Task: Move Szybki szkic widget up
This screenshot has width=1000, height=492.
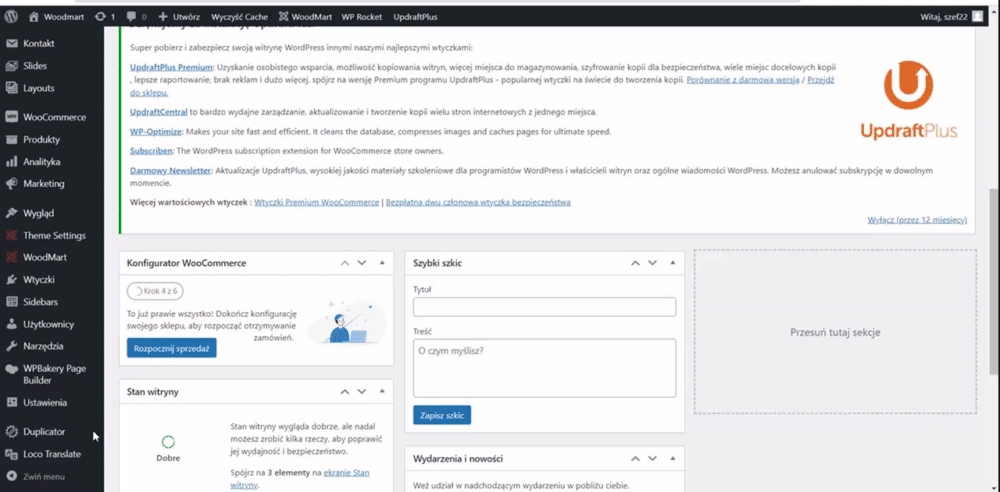Action: [x=635, y=263]
